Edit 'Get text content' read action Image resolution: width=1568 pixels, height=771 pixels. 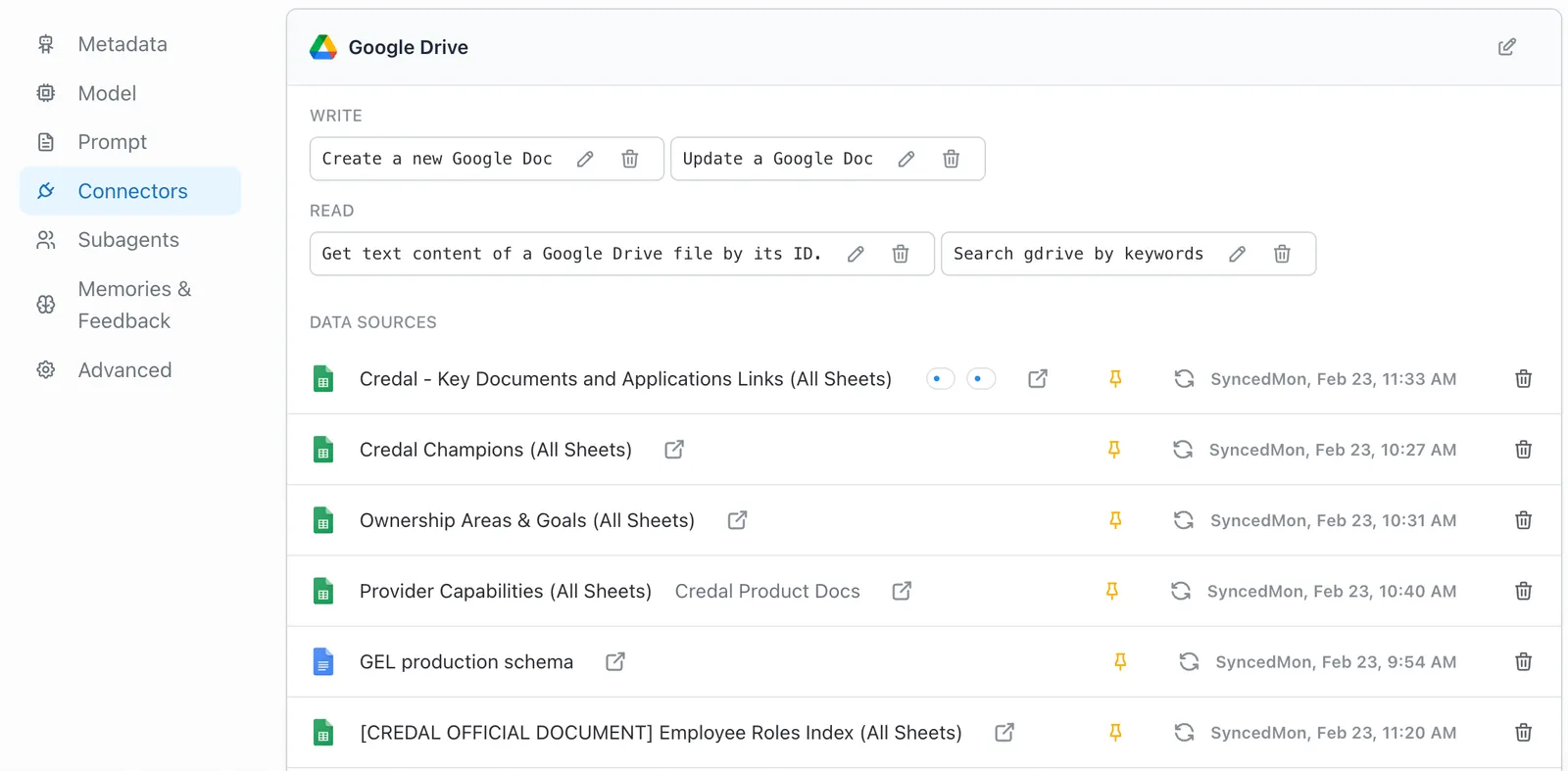pos(856,254)
